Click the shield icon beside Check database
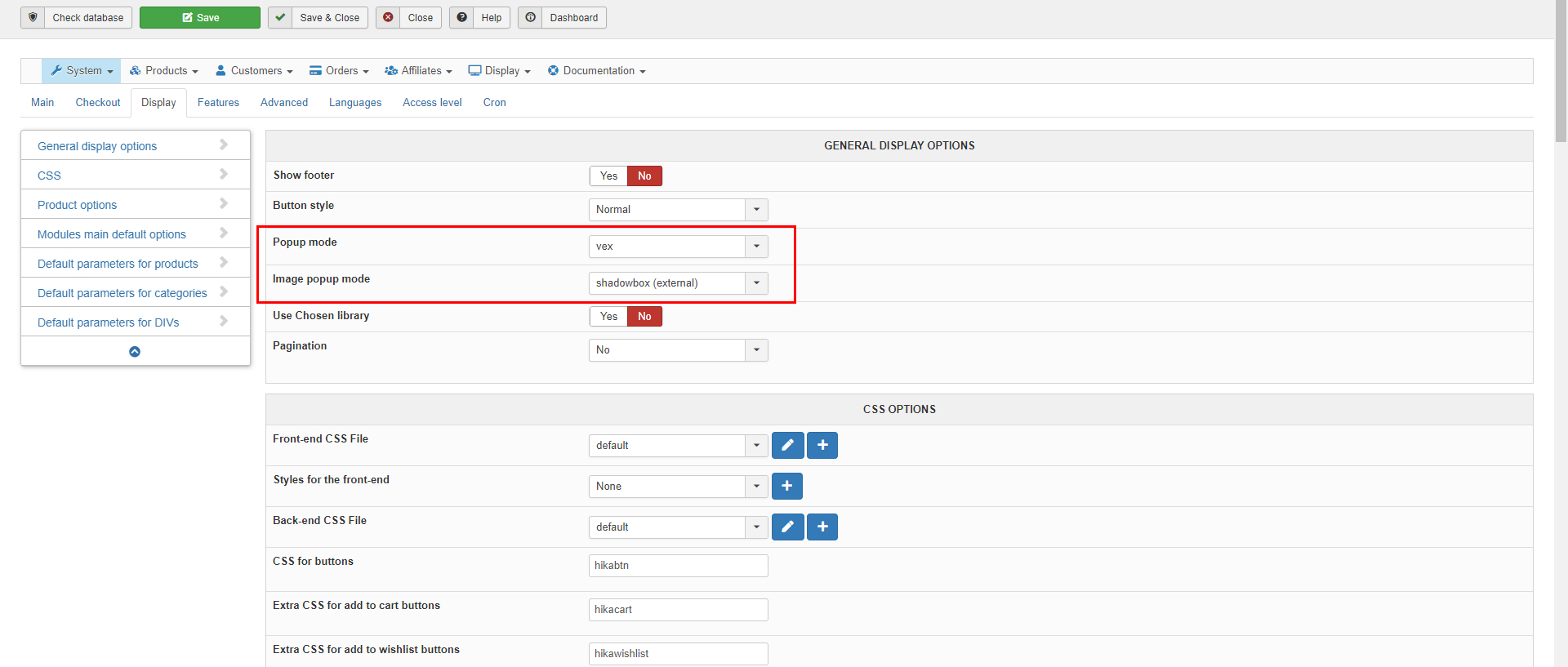Viewport: 1568px width, 667px height. 33,17
